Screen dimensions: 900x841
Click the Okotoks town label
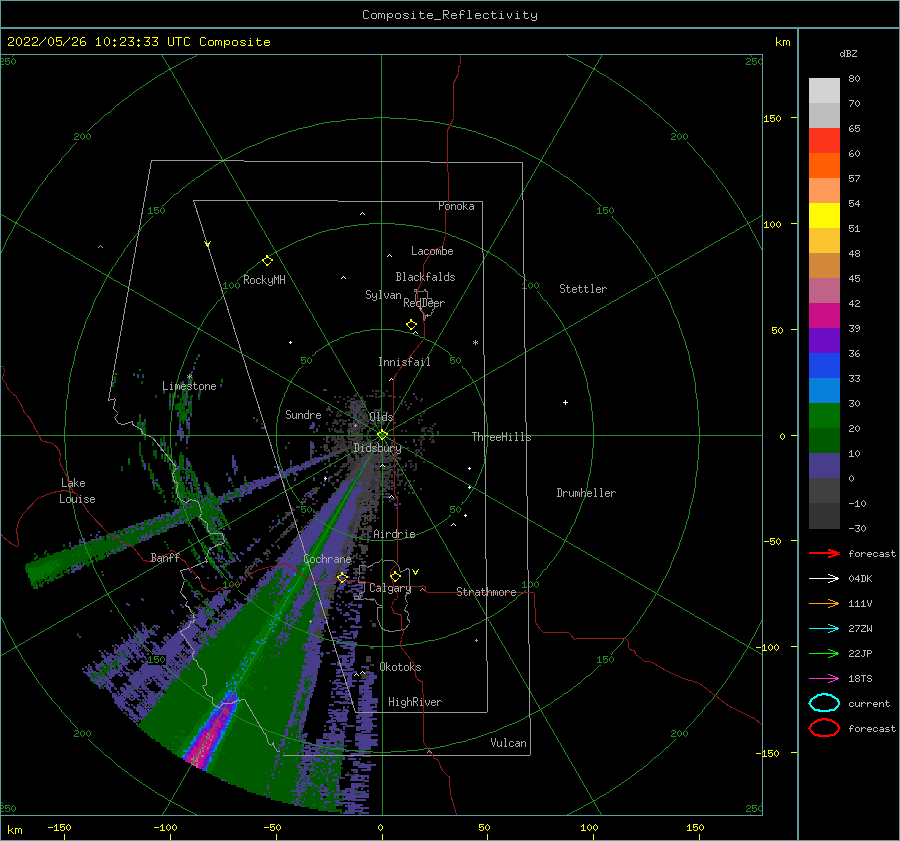400,667
